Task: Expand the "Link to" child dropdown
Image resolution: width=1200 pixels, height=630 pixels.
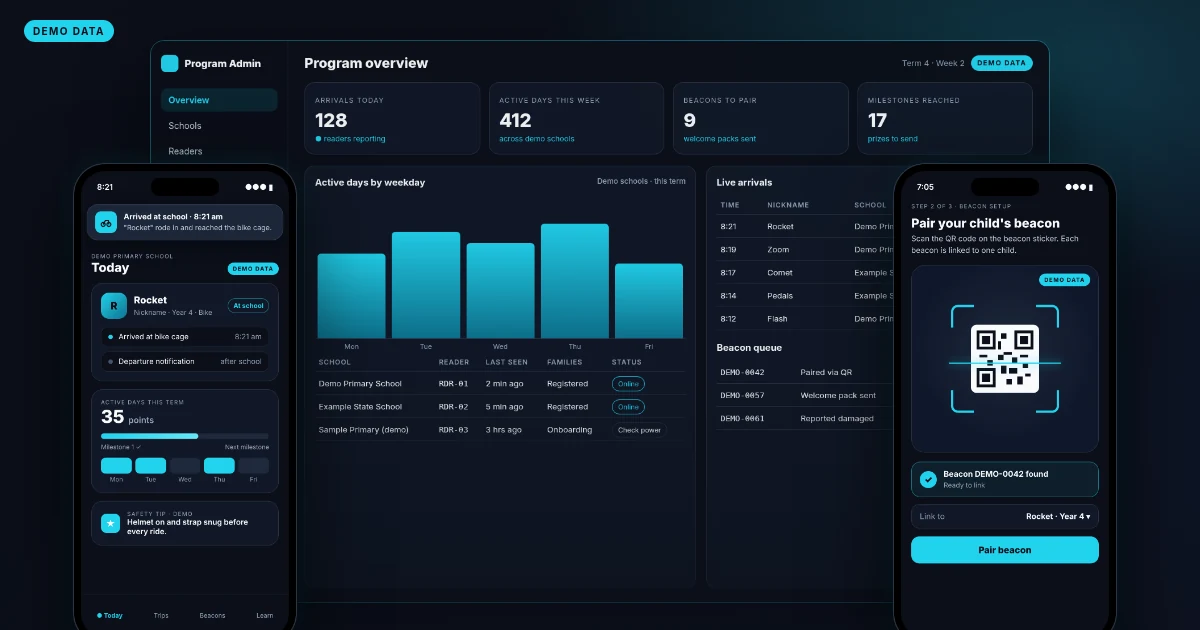Action: 1004,516
